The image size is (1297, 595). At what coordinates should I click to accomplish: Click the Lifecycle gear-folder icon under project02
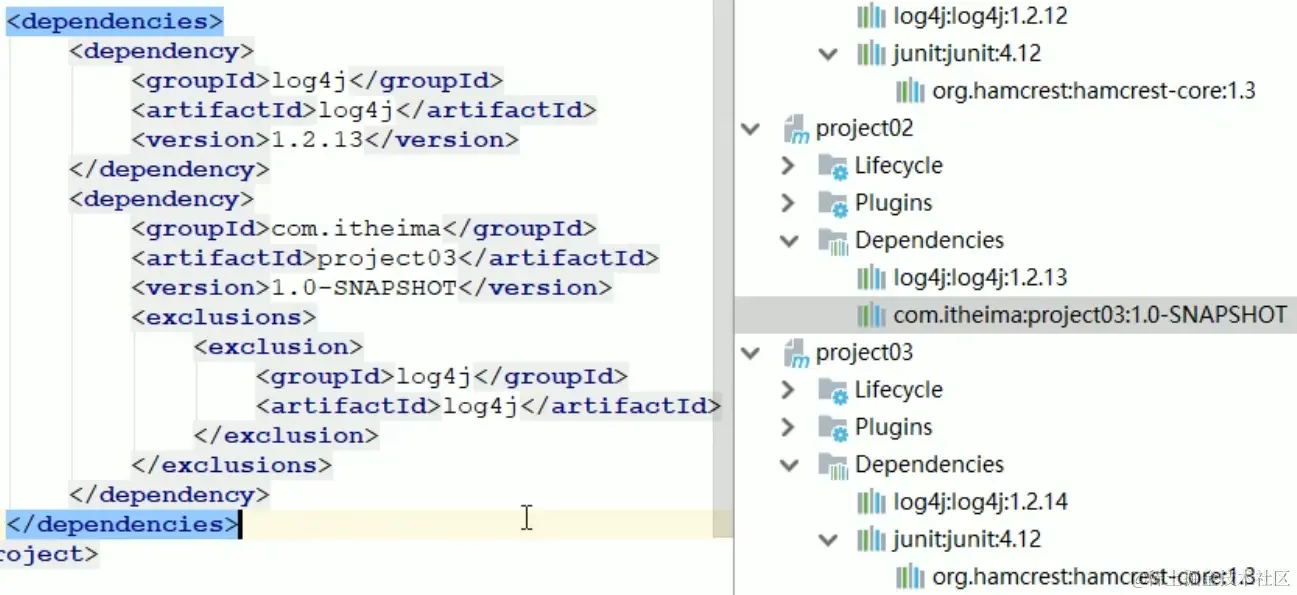coord(833,166)
